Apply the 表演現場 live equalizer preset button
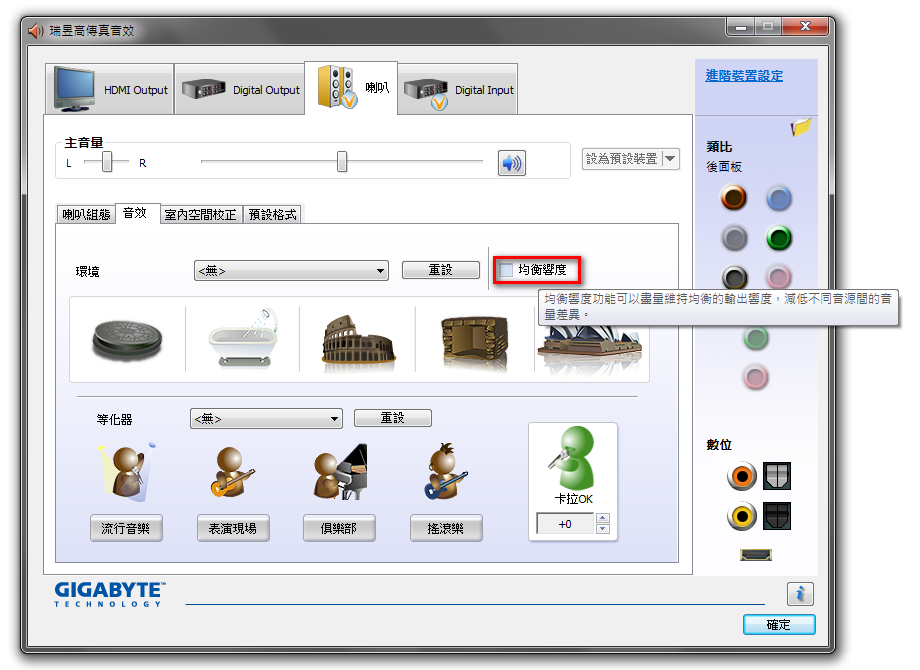920x670 pixels. (x=233, y=528)
